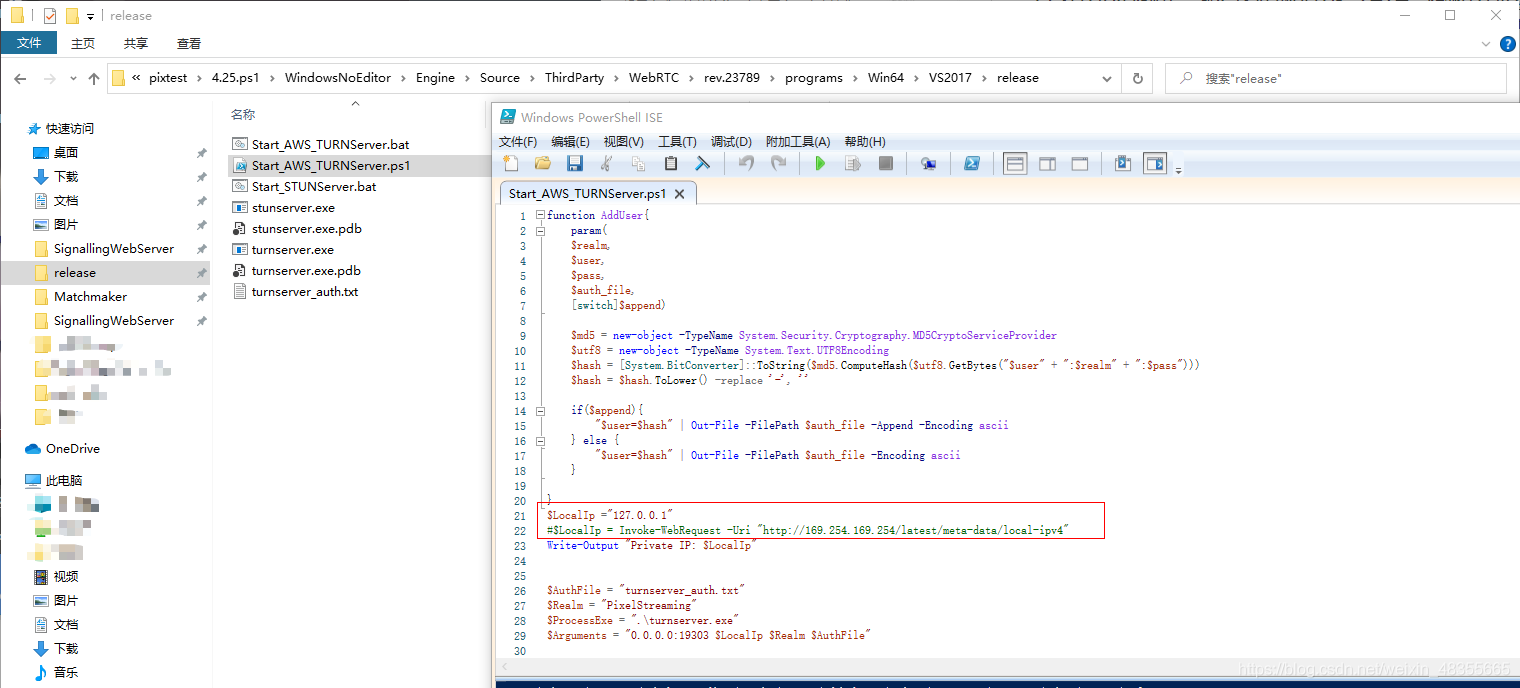Open the 文件(F) menu in PowerShell ISE
Screen dimensions: 1520x688
tap(518, 141)
